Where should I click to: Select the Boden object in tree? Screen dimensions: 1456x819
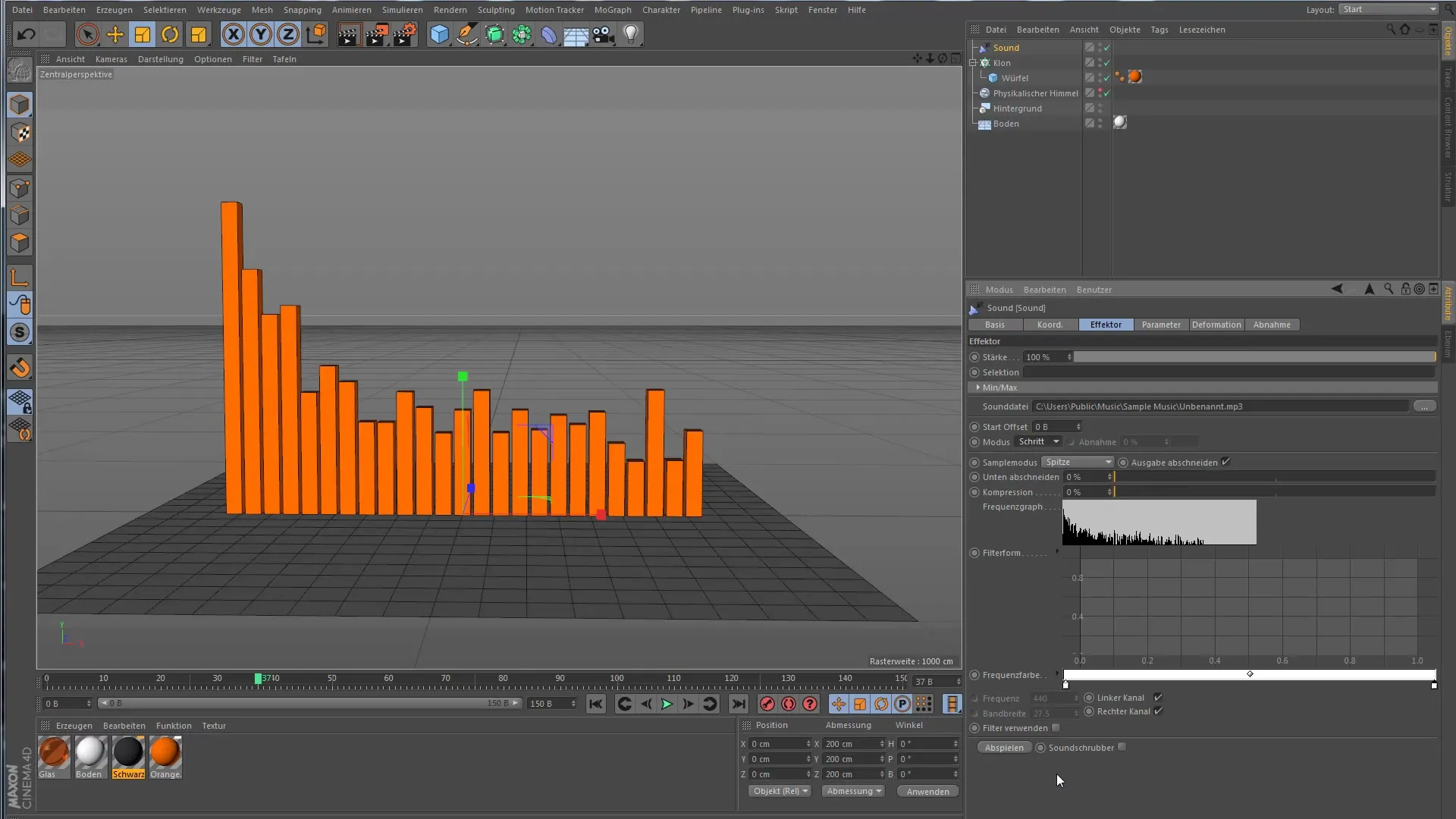1006,124
